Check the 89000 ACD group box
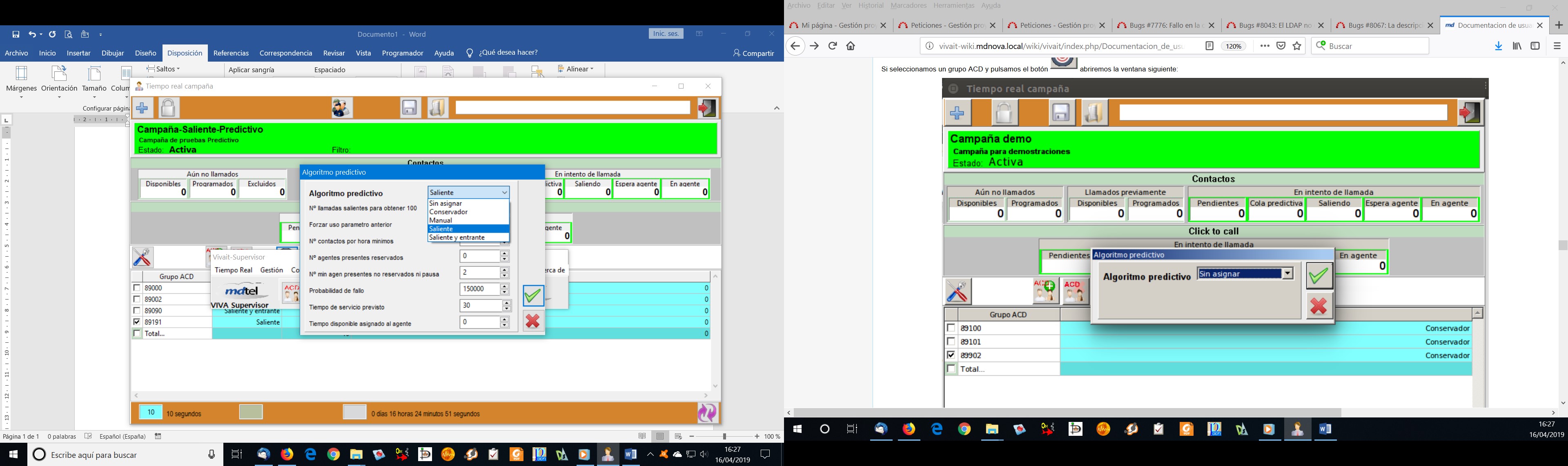 (136, 288)
